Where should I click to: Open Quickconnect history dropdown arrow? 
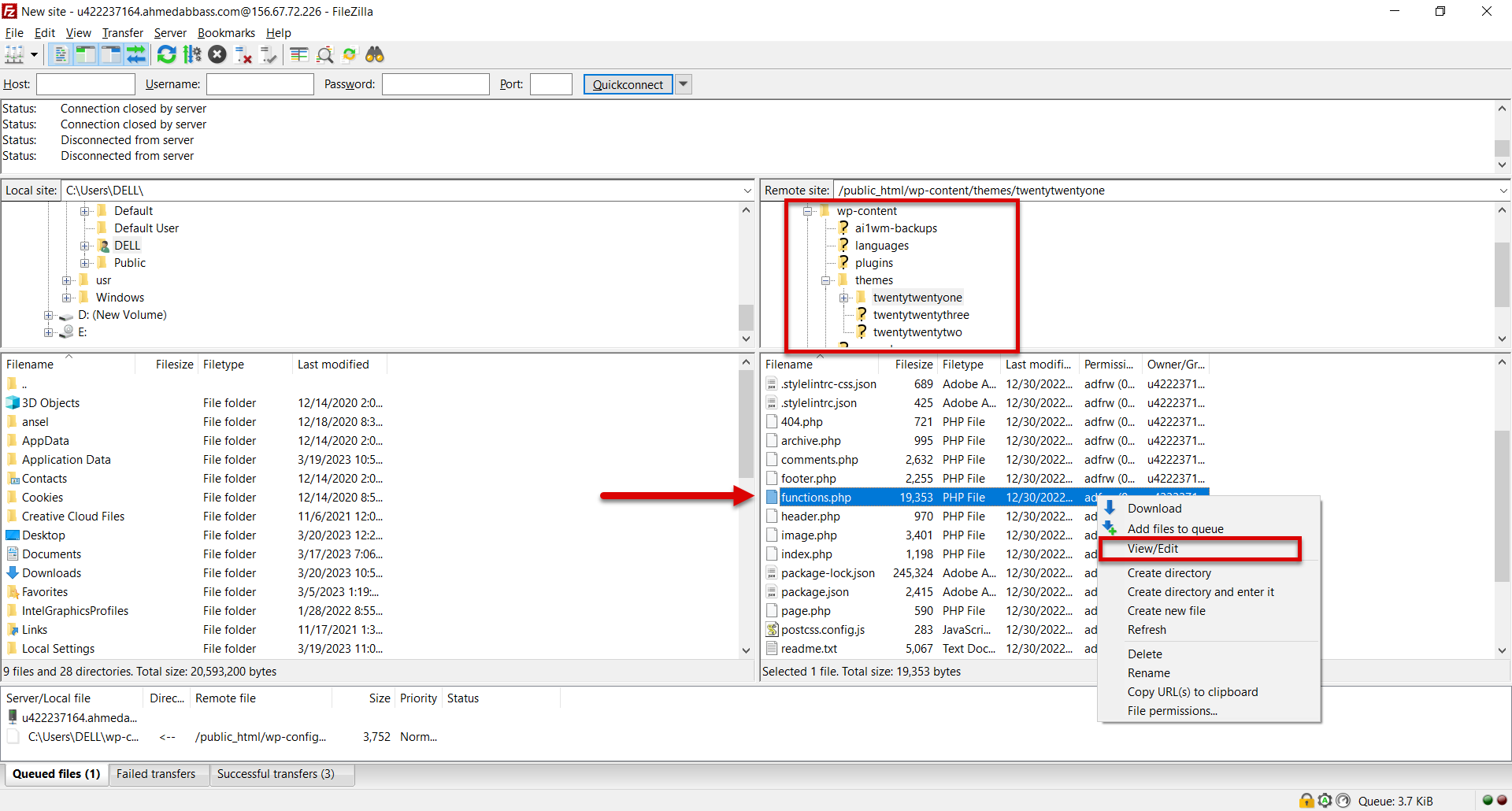(684, 84)
